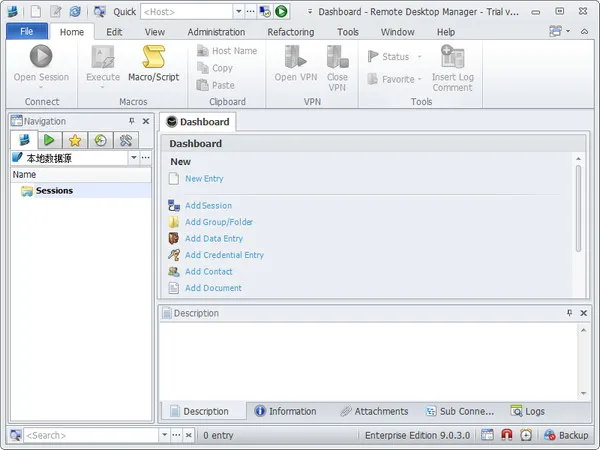600x450 pixels.
Task: Click ellipsis button beside Quick host field
Action: point(250,11)
